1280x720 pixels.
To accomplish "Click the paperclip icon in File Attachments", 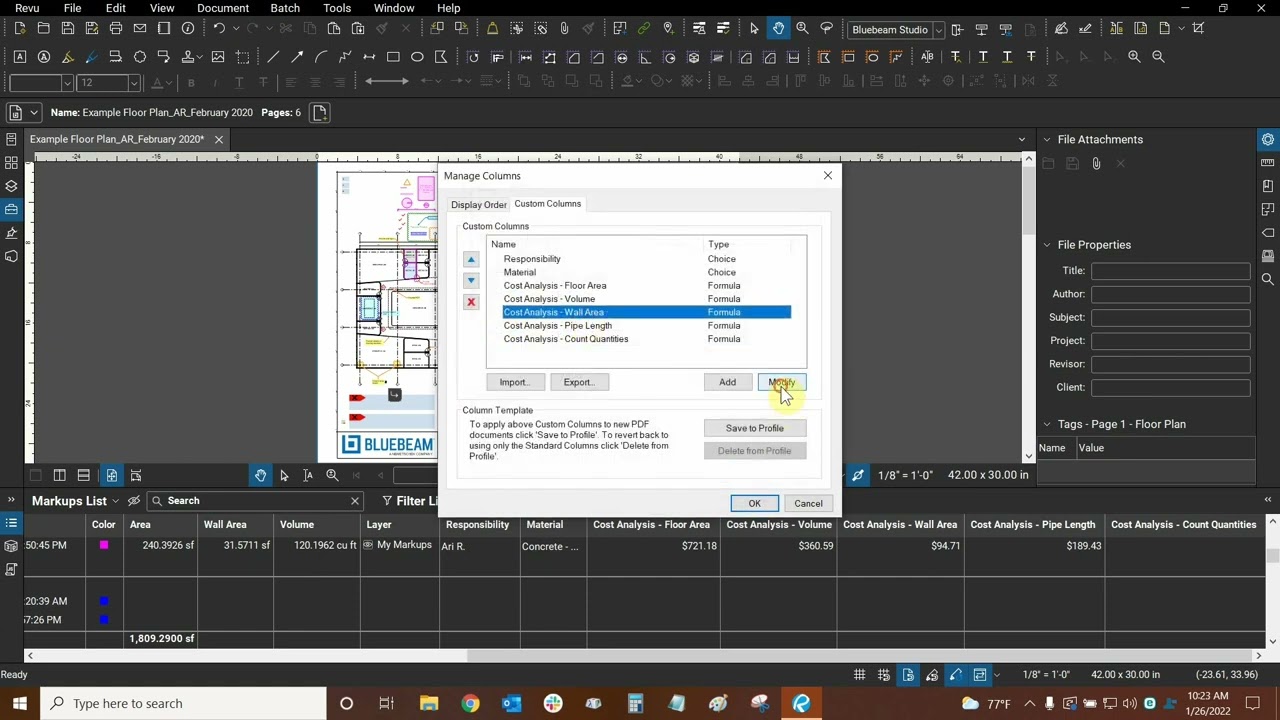I will 1096,163.
